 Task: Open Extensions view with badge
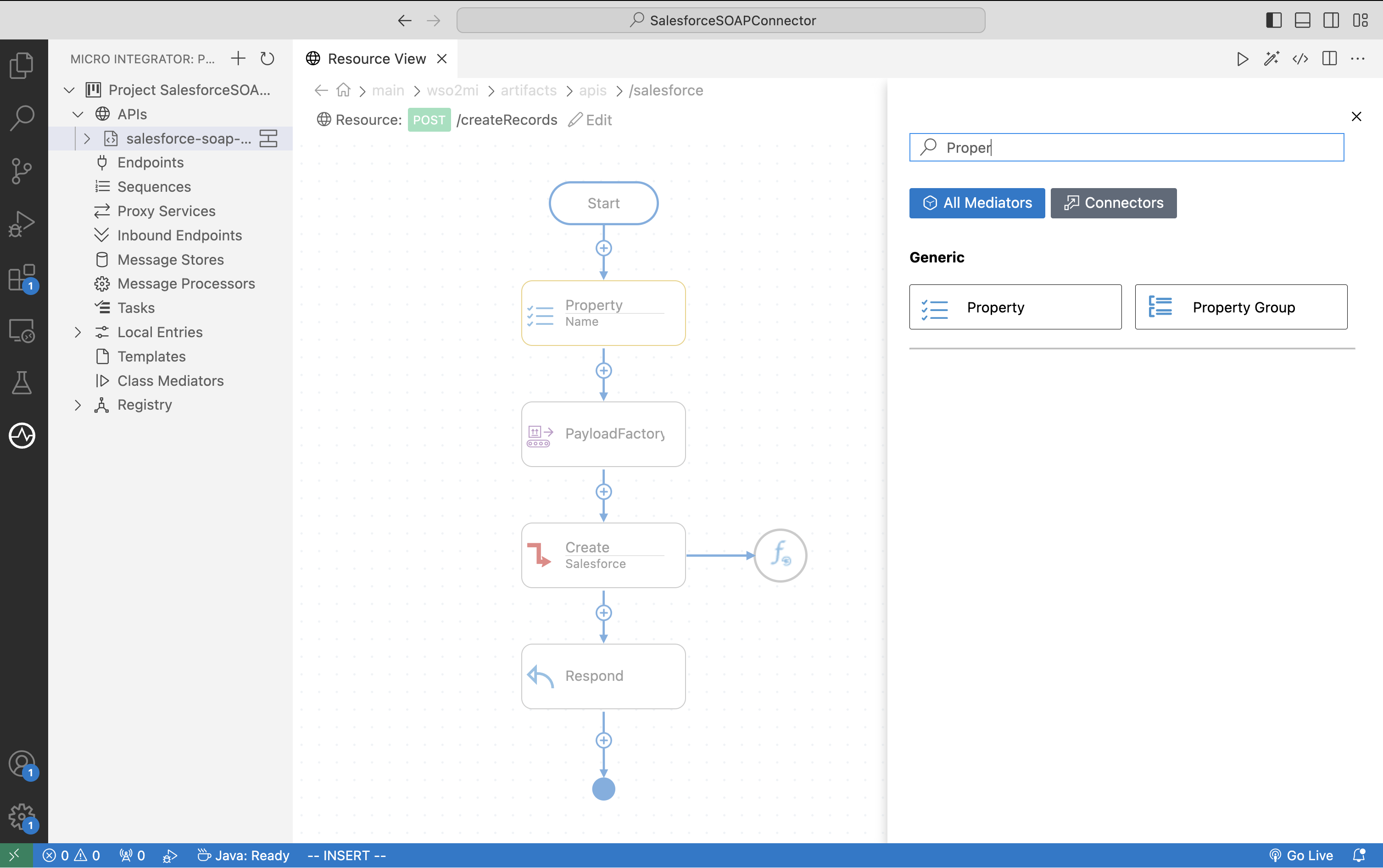[22, 278]
